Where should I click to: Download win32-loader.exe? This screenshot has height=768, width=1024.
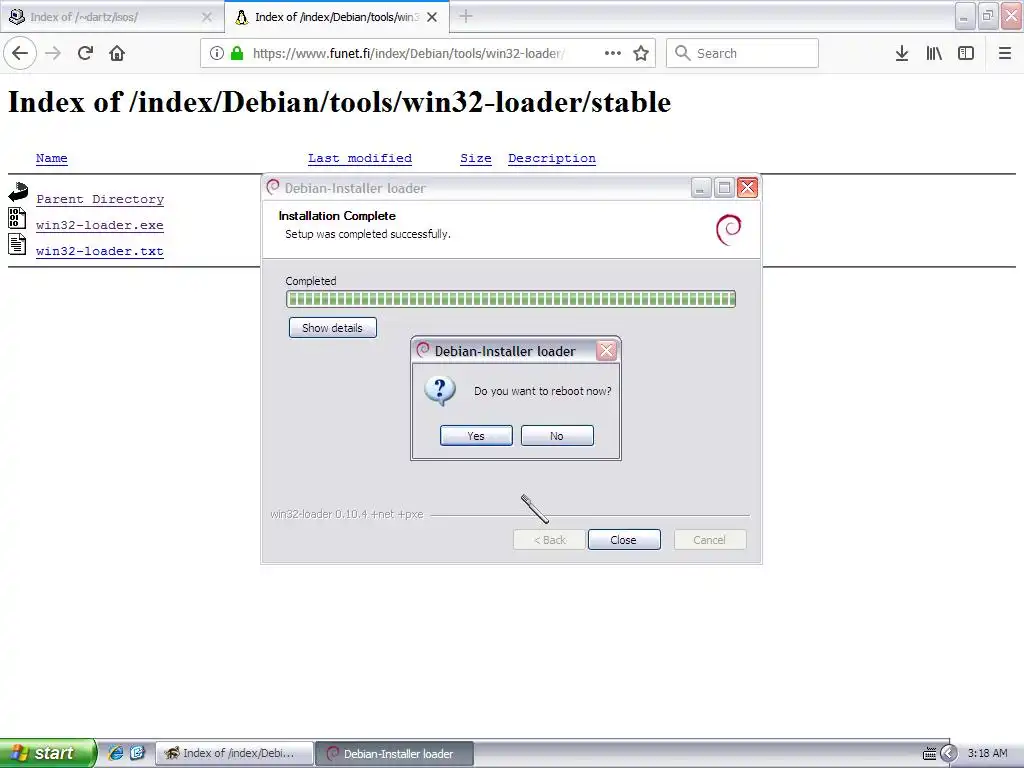pyautogui.click(x=99, y=225)
